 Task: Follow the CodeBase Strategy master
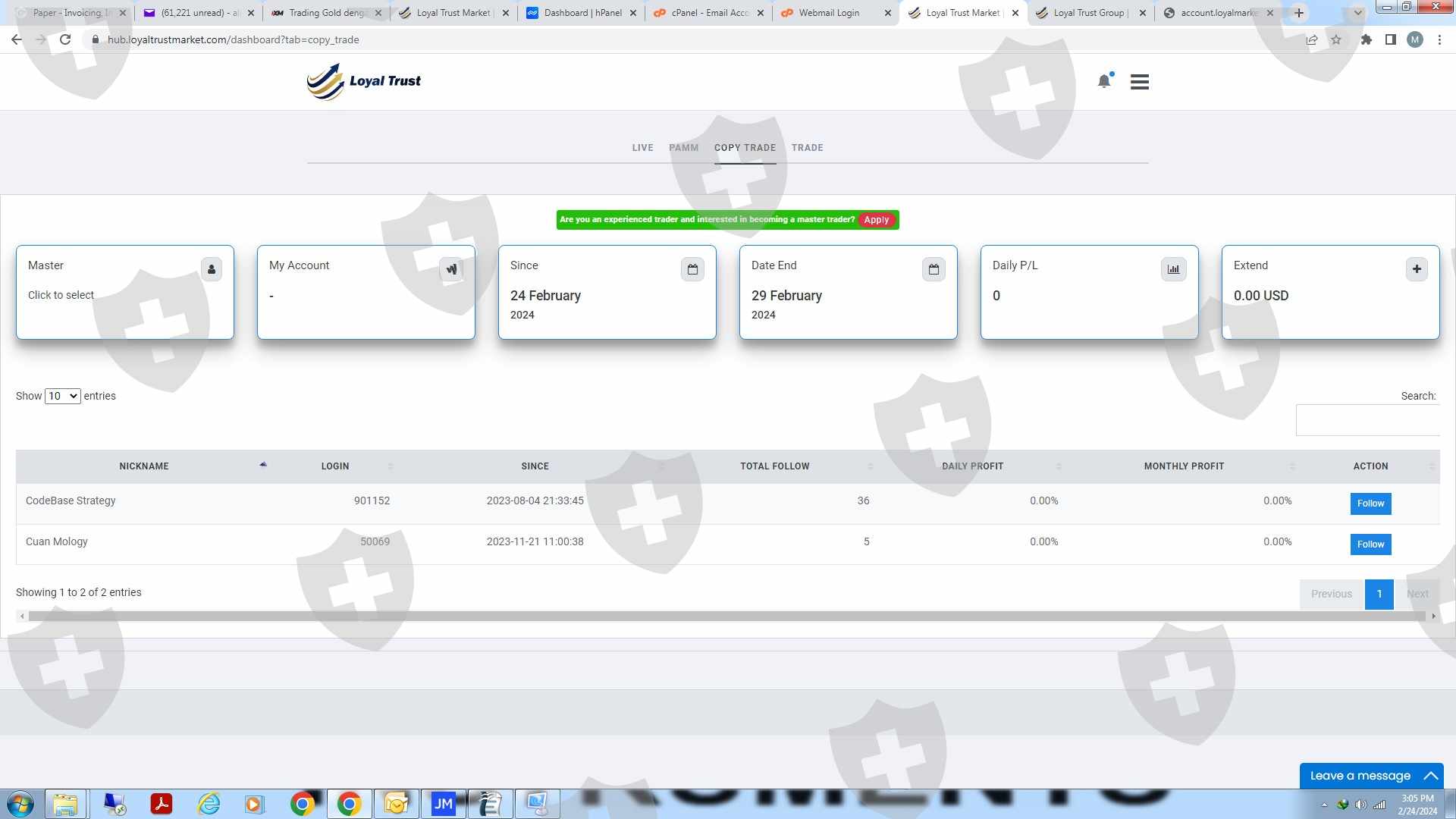pyautogui.click(x=1370, y=504)
